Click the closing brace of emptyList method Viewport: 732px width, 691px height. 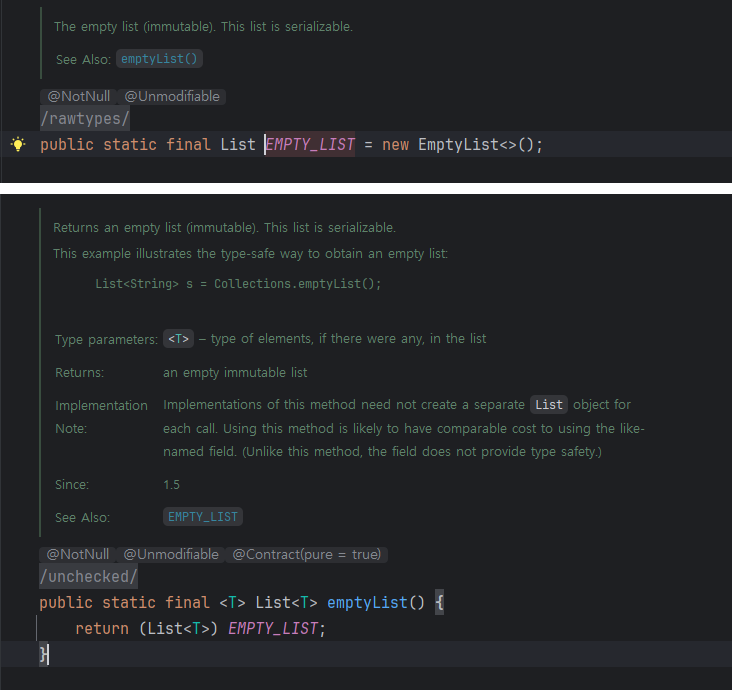tap(43, 654)
